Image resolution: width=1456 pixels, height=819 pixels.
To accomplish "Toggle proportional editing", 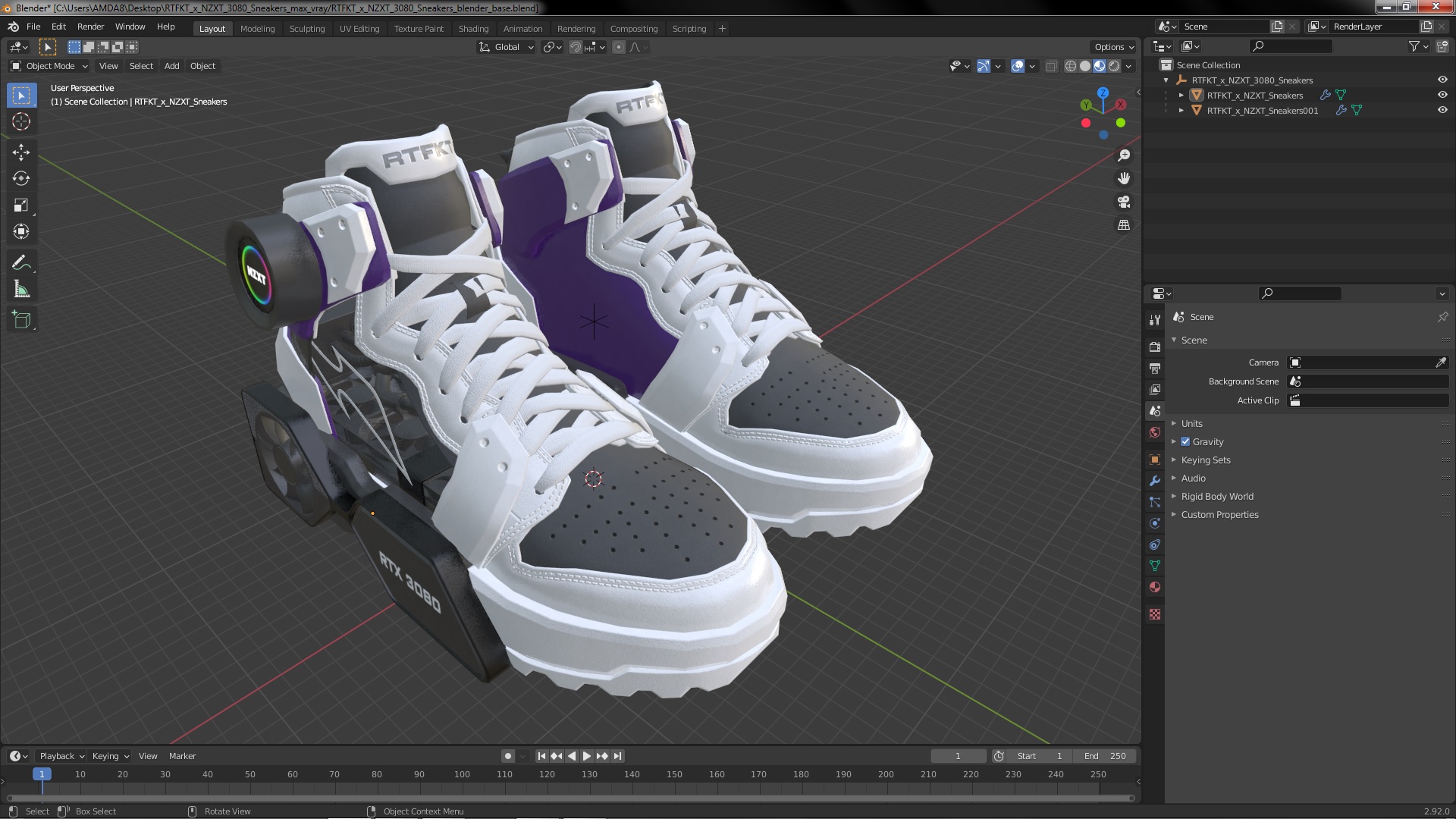I will [619, 47].
